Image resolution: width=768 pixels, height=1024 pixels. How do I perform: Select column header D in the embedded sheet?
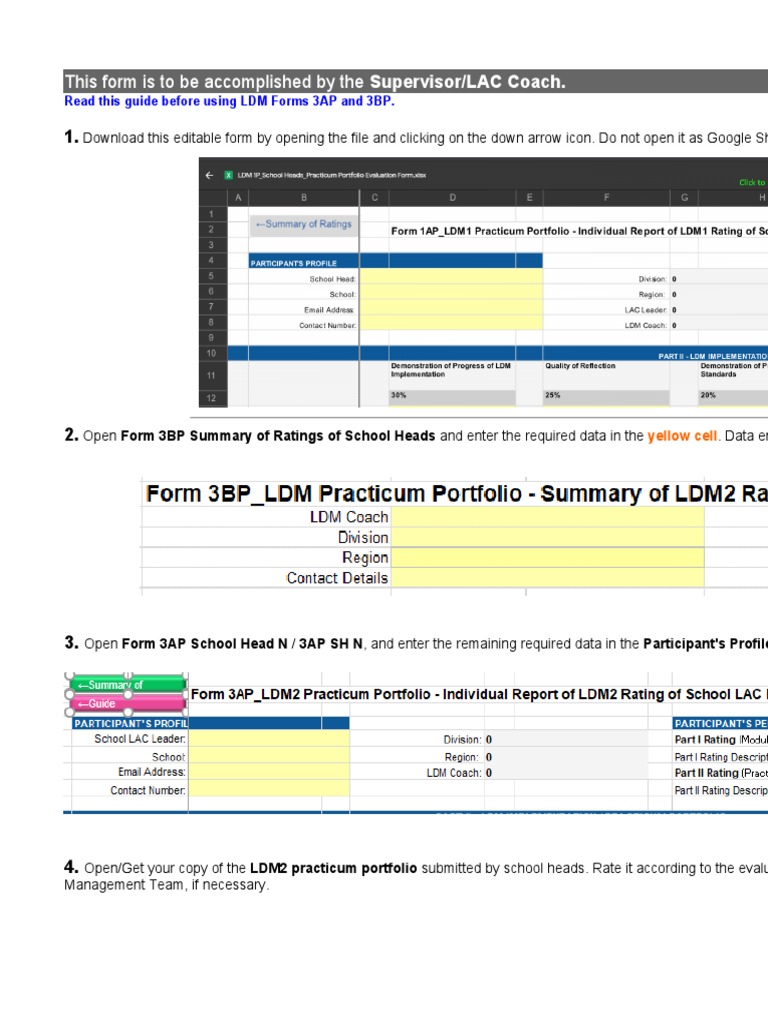click(x=453, y=197)
